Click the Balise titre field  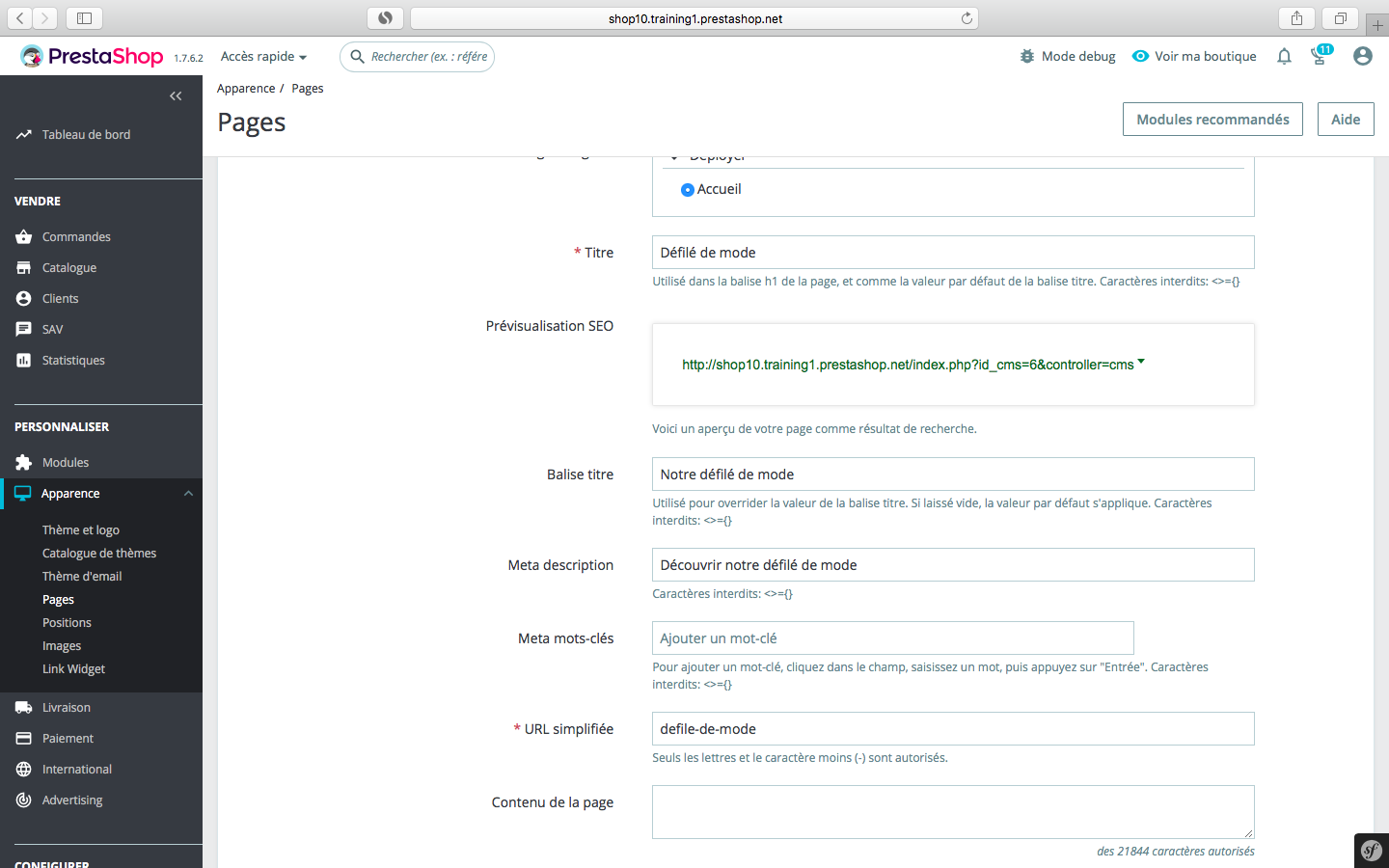[x=953, y=475]
